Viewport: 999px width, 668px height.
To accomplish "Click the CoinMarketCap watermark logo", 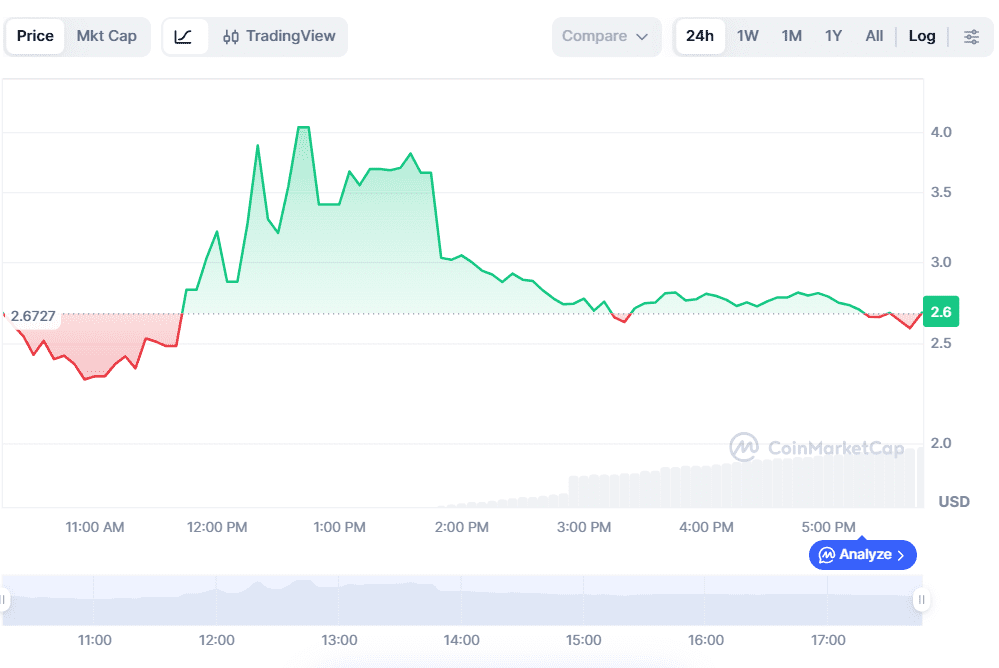I will (743, 447).
